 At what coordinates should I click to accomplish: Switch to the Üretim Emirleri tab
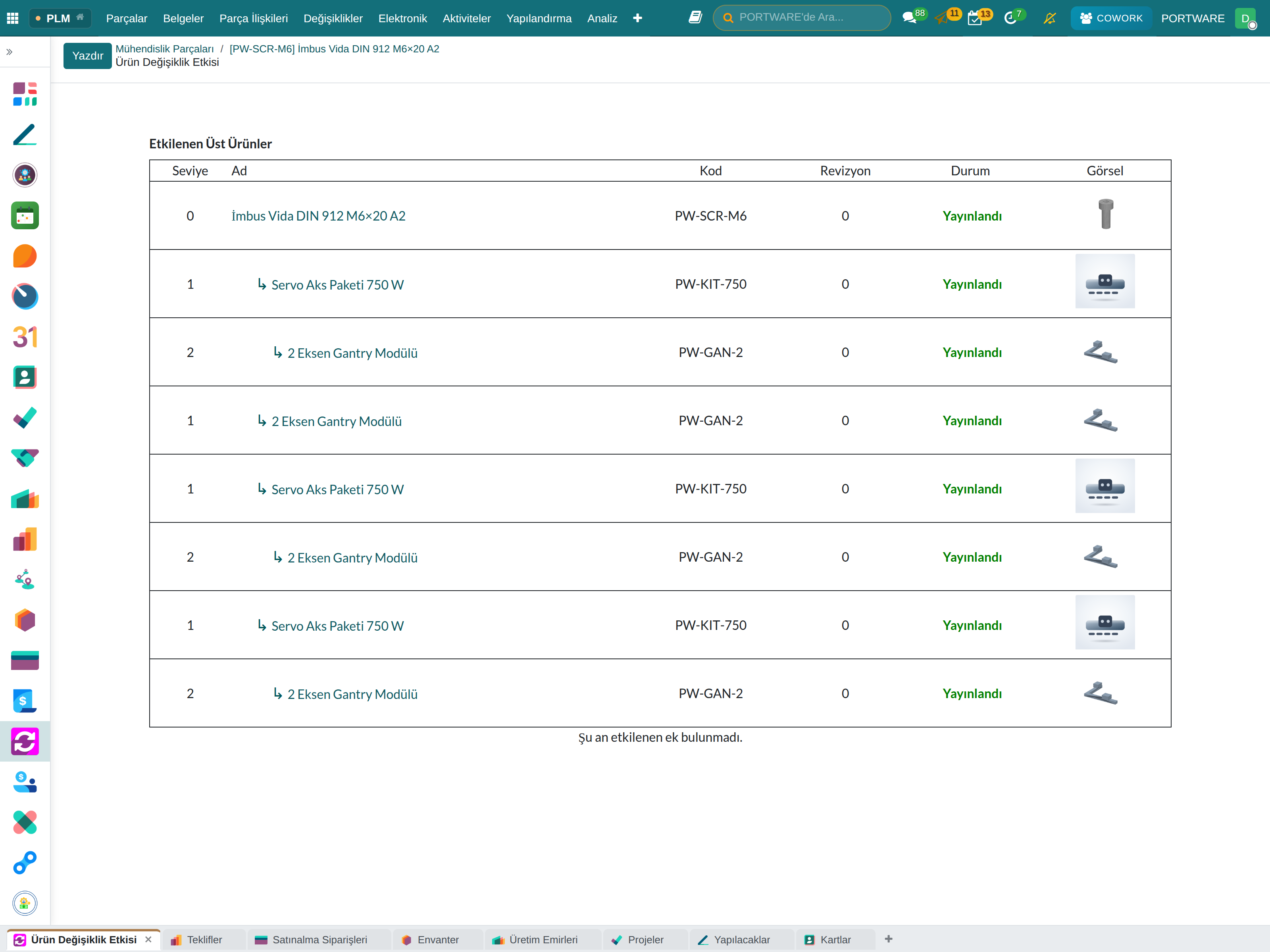(x=543, y=940)
